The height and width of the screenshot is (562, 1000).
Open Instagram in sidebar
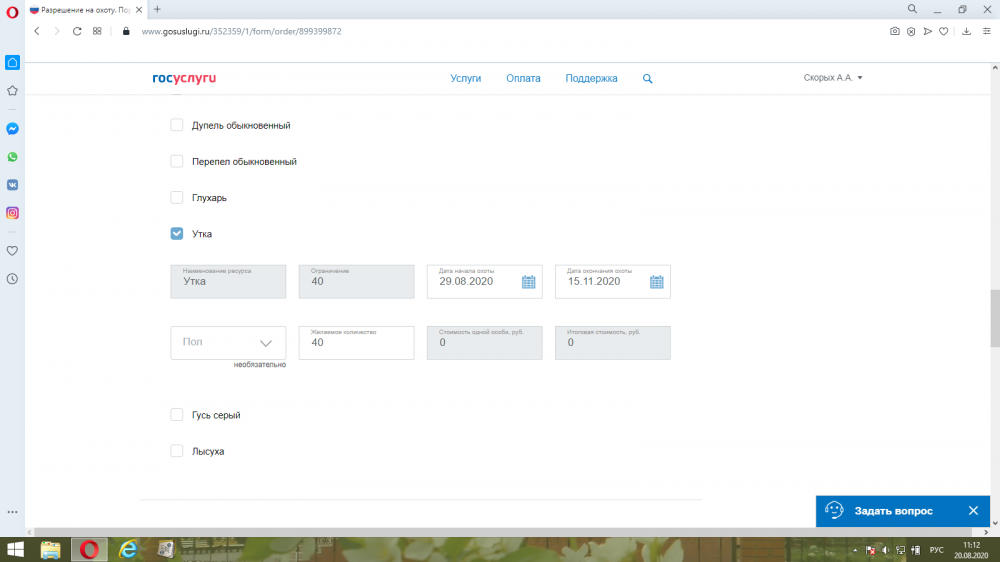(x=12, y=213)
